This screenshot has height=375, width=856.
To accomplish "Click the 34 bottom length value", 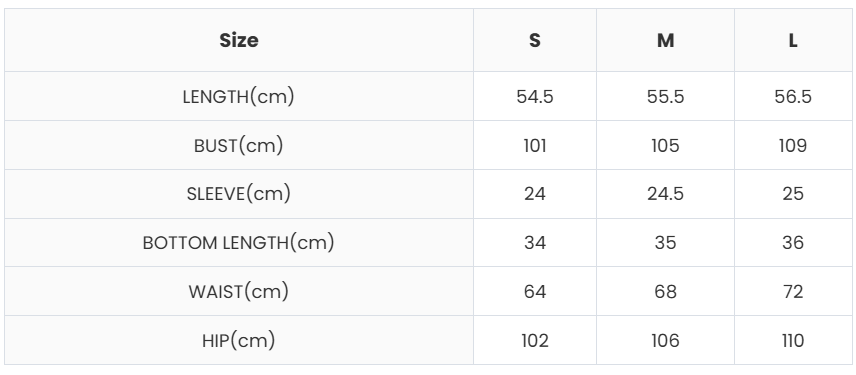I will coord(535,243).
